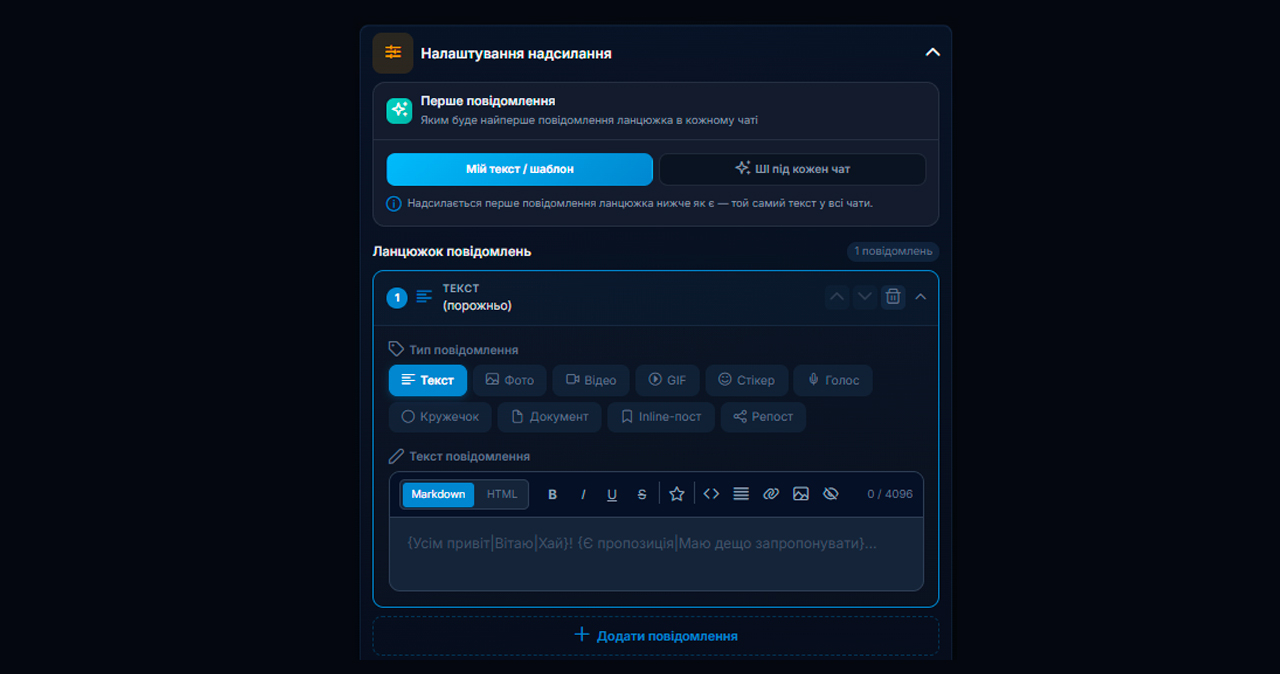Choose Відео message type
The width and height of the screenshot is (1280, 674).
[591, 380]
